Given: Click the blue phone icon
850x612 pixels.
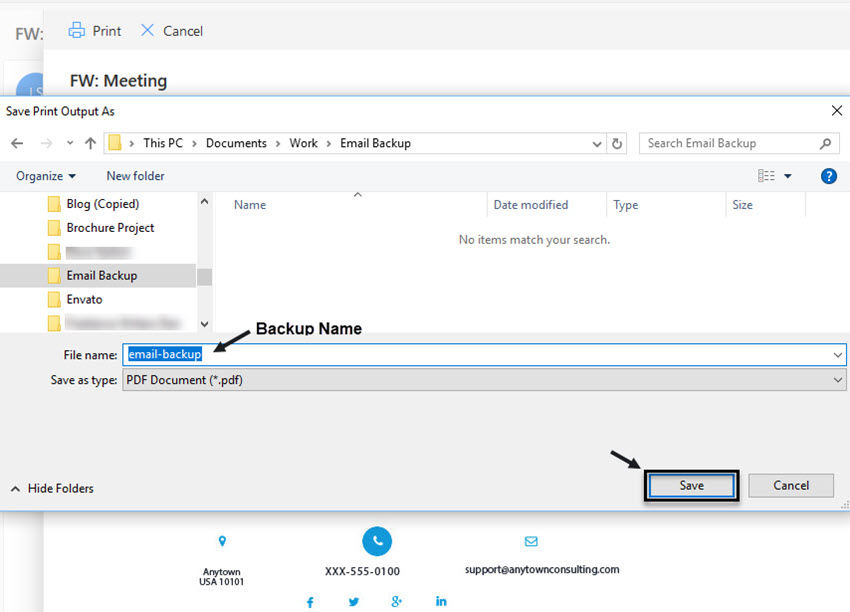Looking at the screenshot, I should click(377, 541).
